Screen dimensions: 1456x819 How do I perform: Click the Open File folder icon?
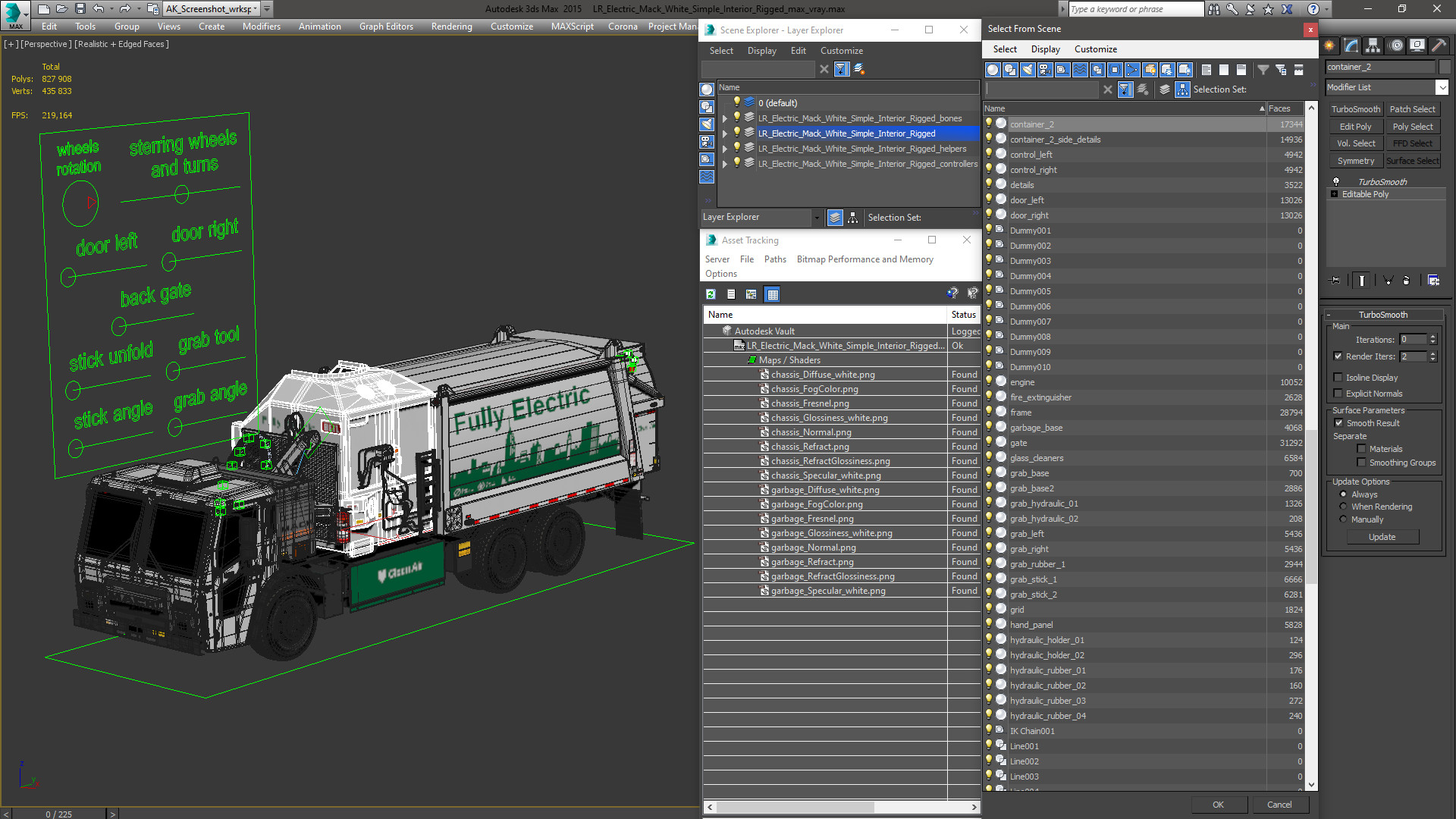(61, 9)
